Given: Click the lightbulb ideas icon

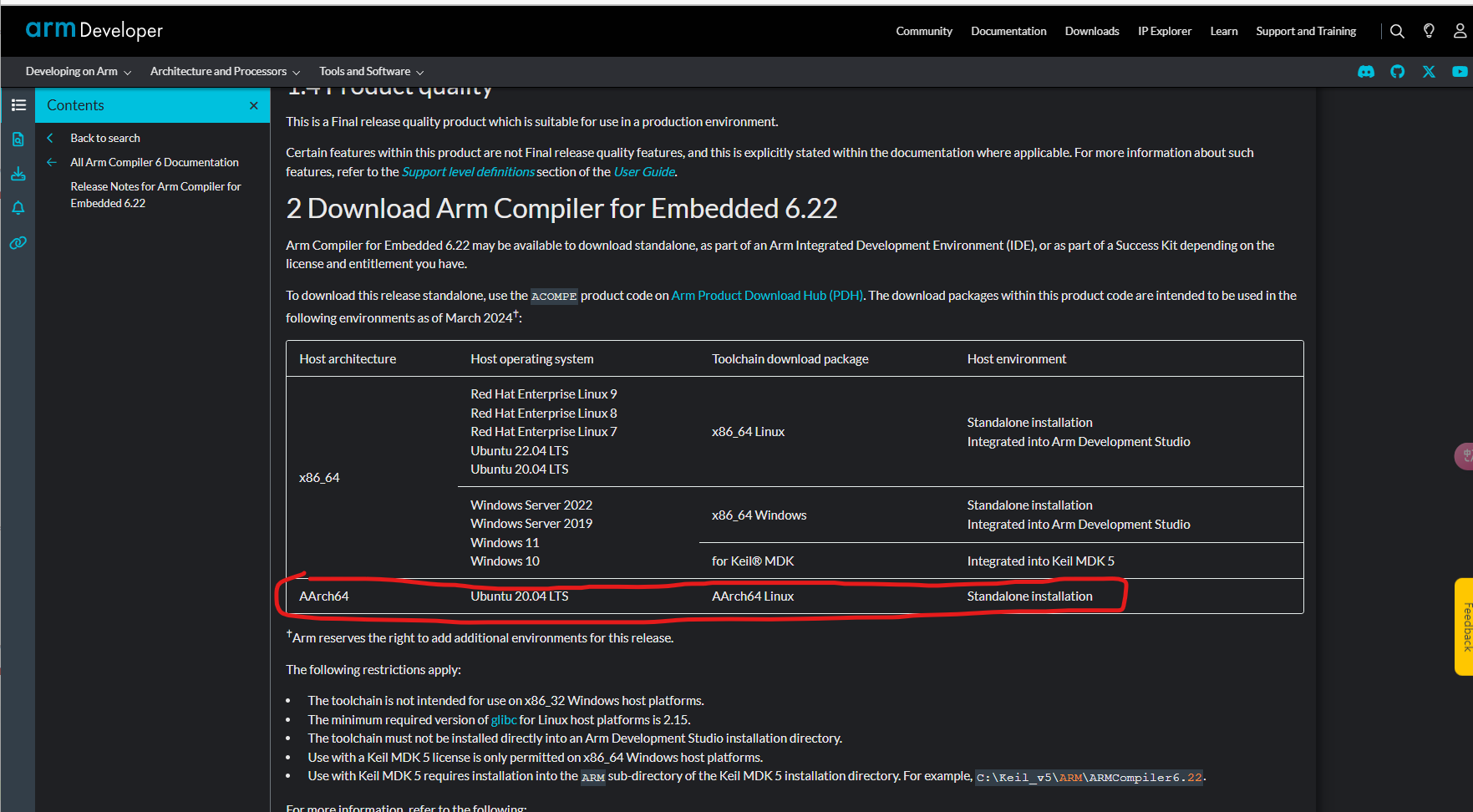Looking at the screenshot, I should (1429, 31).
